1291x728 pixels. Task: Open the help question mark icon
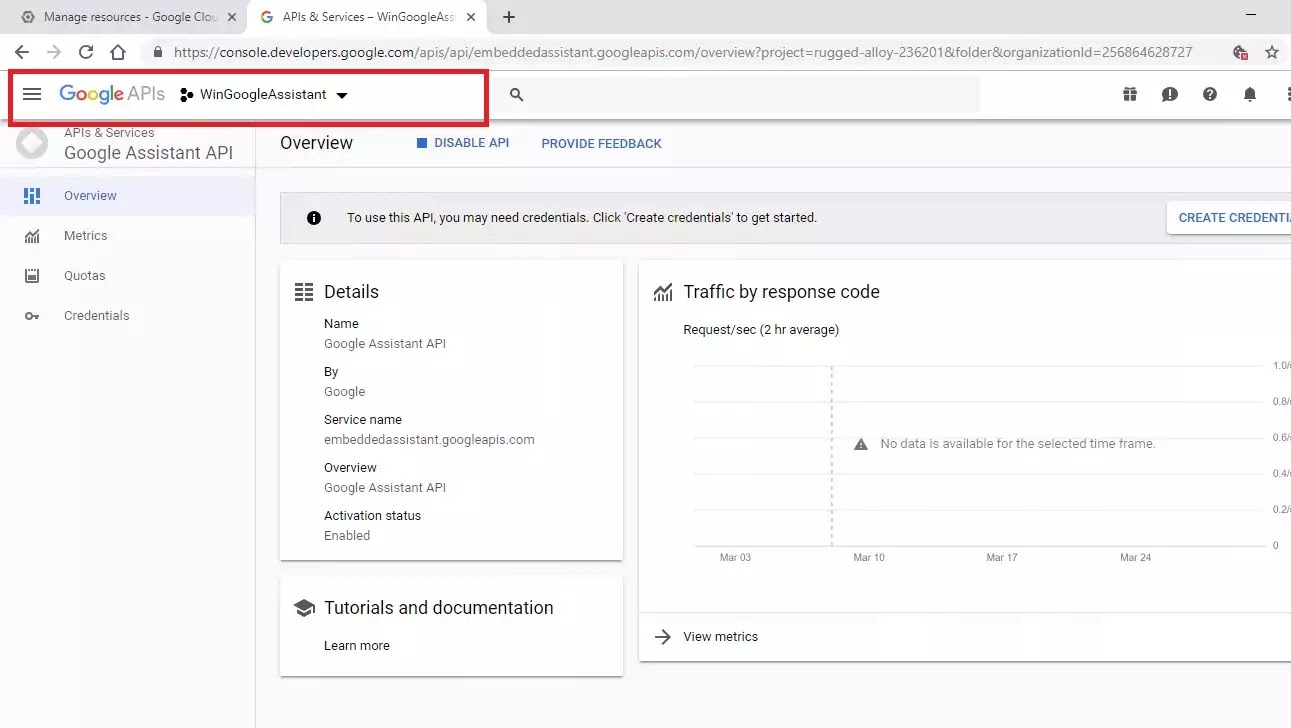coord(1210,94)
